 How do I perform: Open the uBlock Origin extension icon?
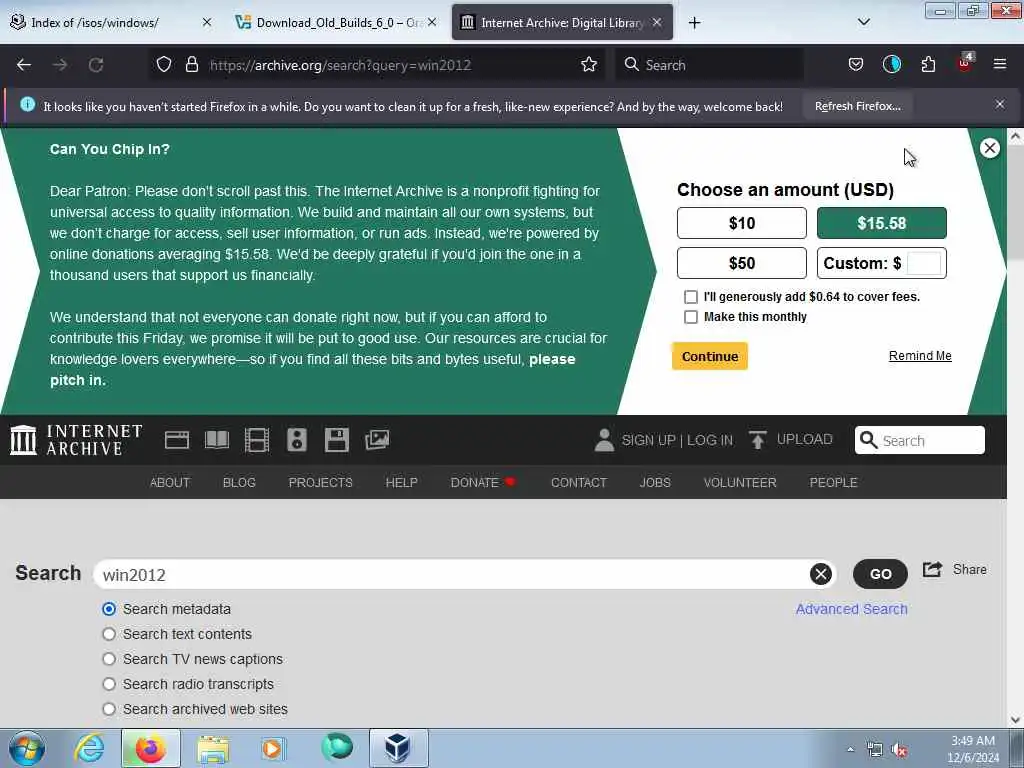pos(965,63)
